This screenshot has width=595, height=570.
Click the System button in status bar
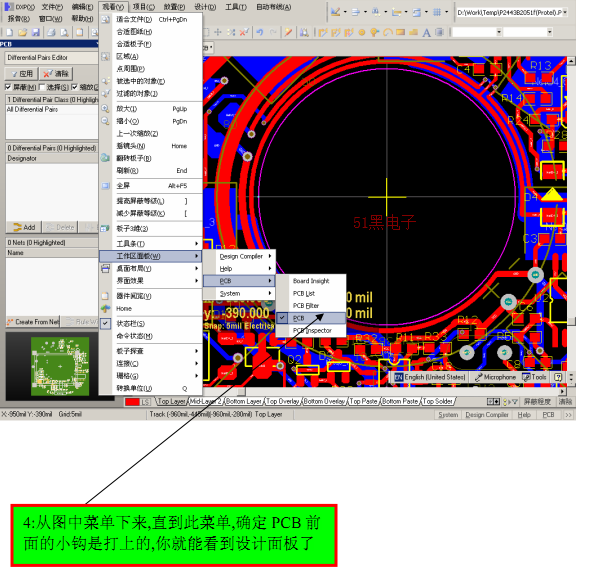(448, 415)
